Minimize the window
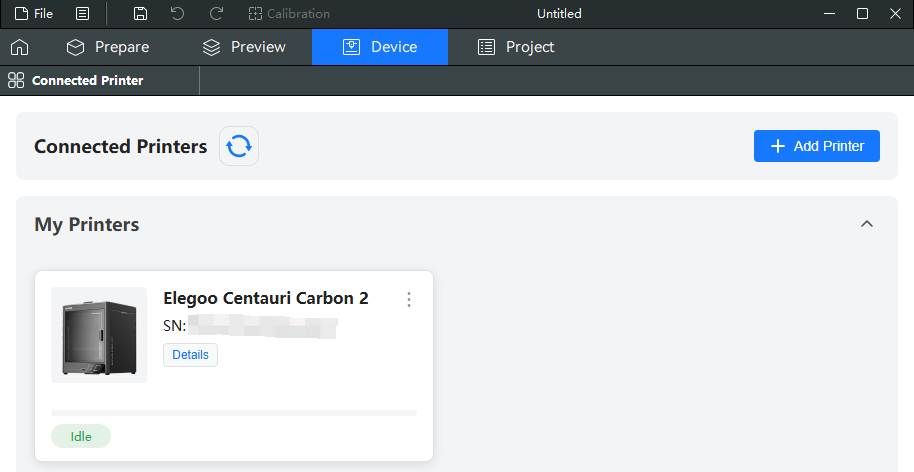 [x=829, y=13]
